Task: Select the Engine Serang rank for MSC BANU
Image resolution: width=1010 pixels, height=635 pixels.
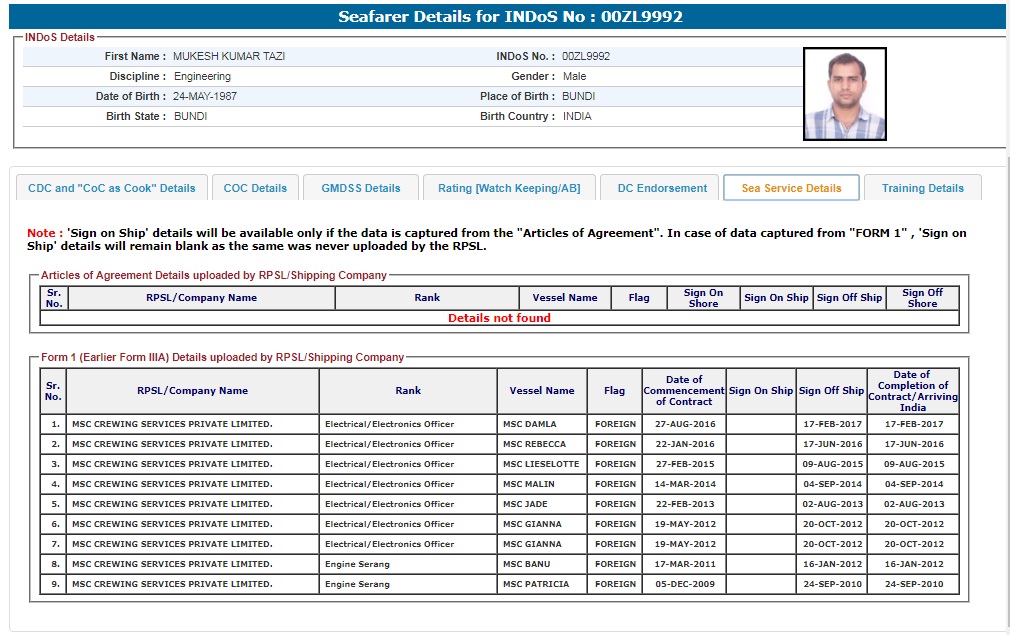Action: tap(357, 564)
